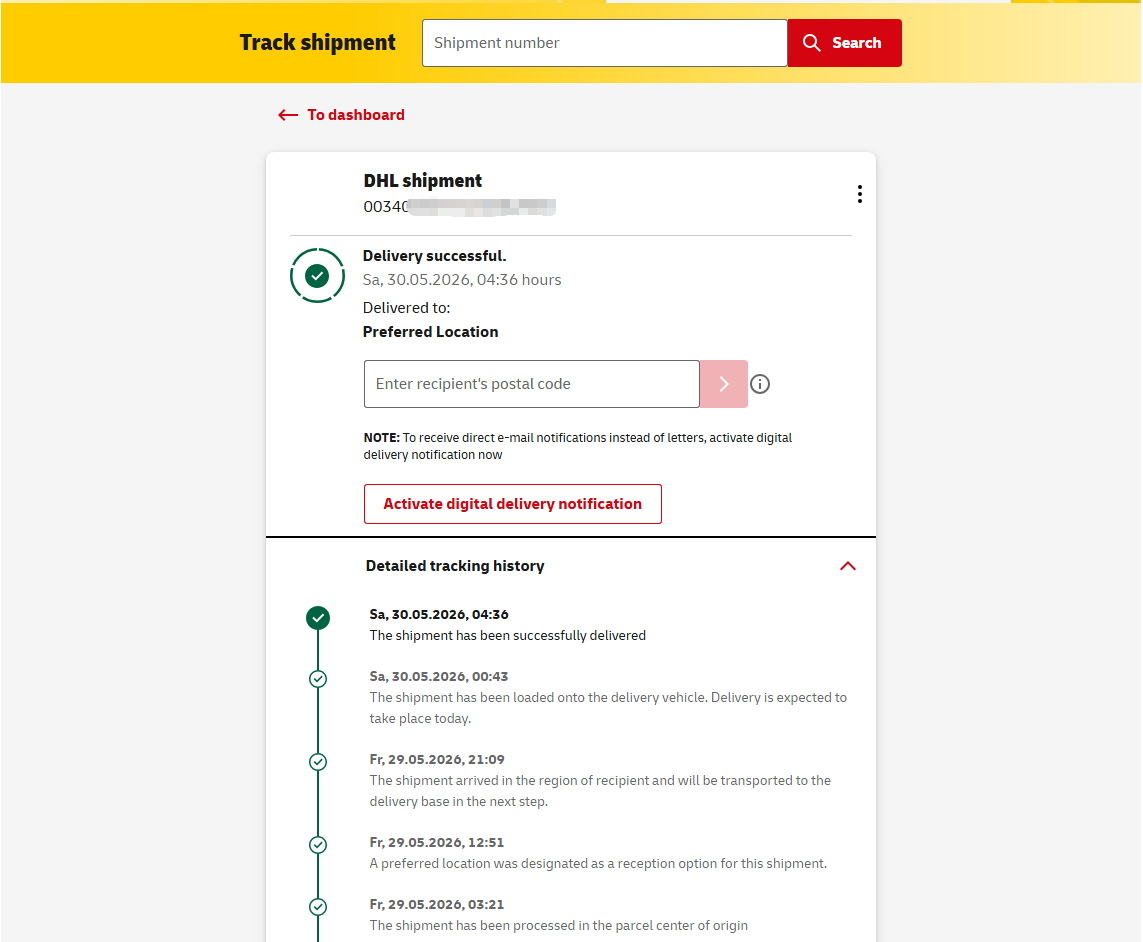Click the postal code info icon
Viewport: 1143px width, 942px height.
coord(760,384)
